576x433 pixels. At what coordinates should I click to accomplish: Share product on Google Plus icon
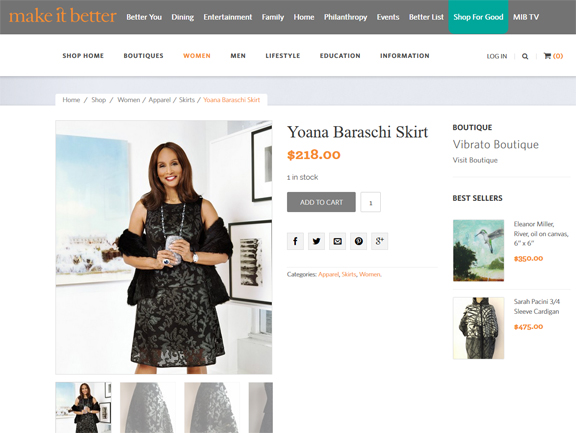pyautogui.click(x=379, y=241)
